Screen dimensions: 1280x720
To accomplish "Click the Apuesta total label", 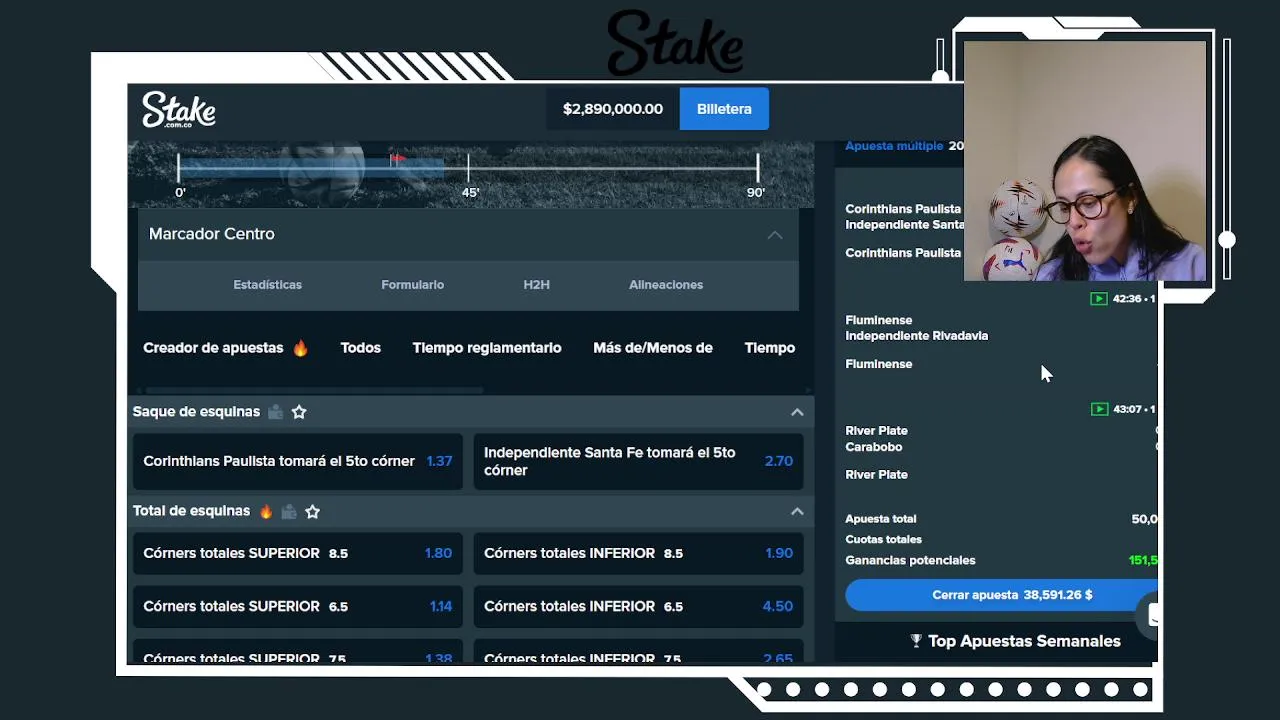I will coord(881,519).
